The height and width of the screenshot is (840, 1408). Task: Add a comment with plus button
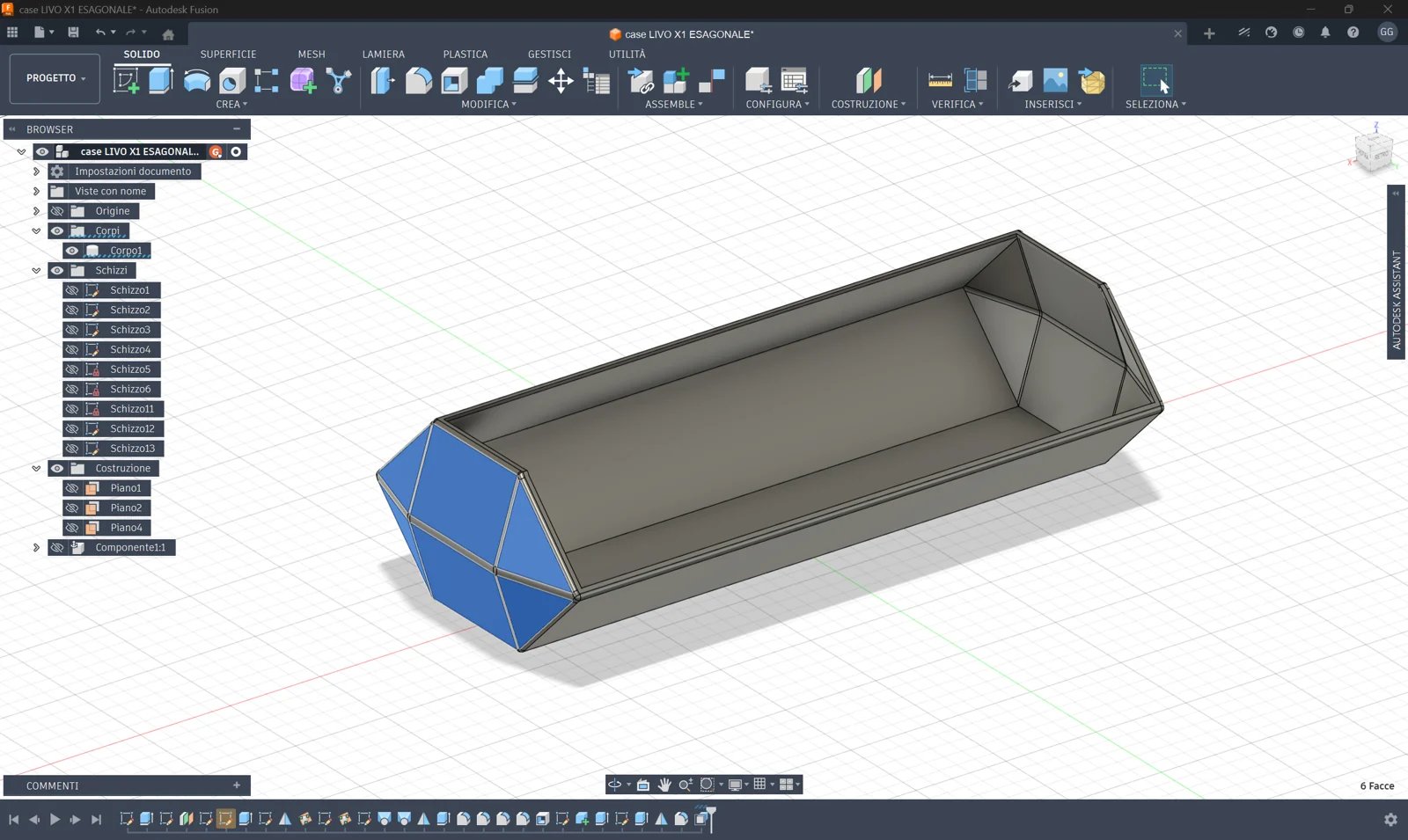237,785
